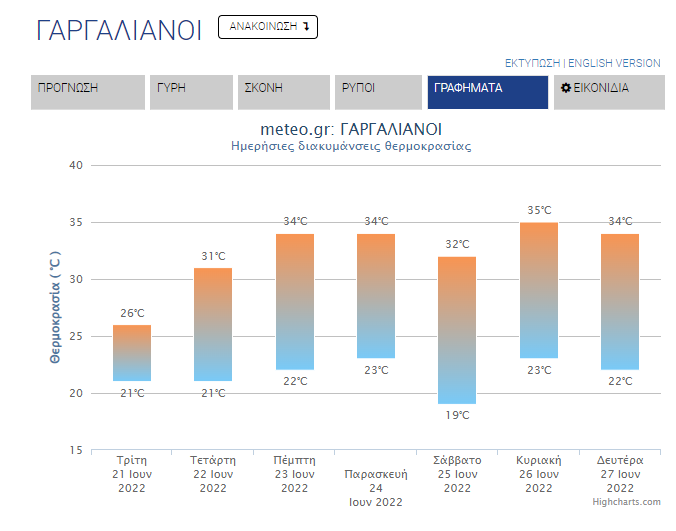Click the ΓΑΡΓΑΛΙΑΝΟΙ page heading
The width and height of the screenshot is (676, 531).
tap(119, 30)
